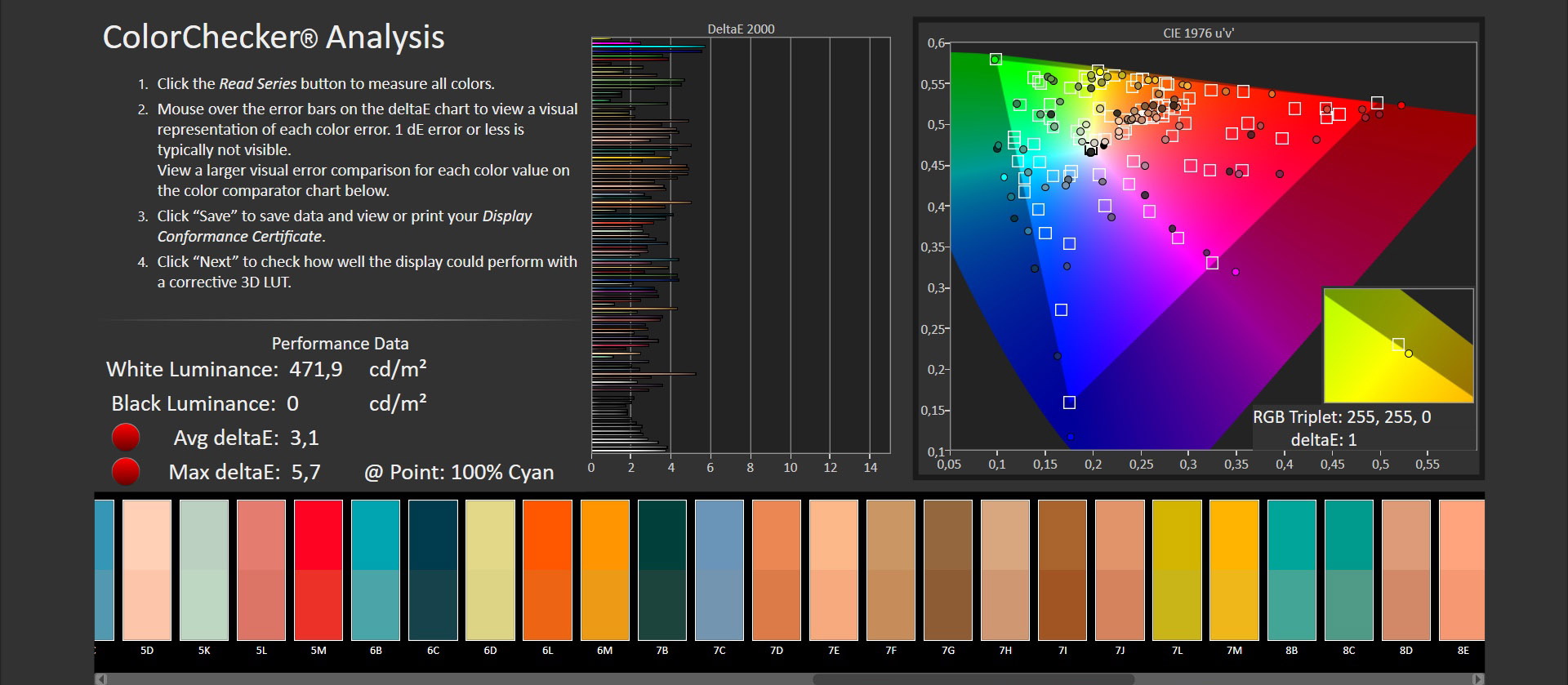Screen dimensions: 1568x685
Task: Click the yellow zoomed inset in CIE chart
Action: pos(1398,345)
